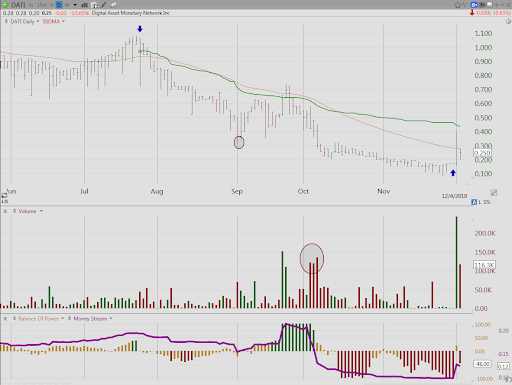Click the save disk icon

[490, 5]
